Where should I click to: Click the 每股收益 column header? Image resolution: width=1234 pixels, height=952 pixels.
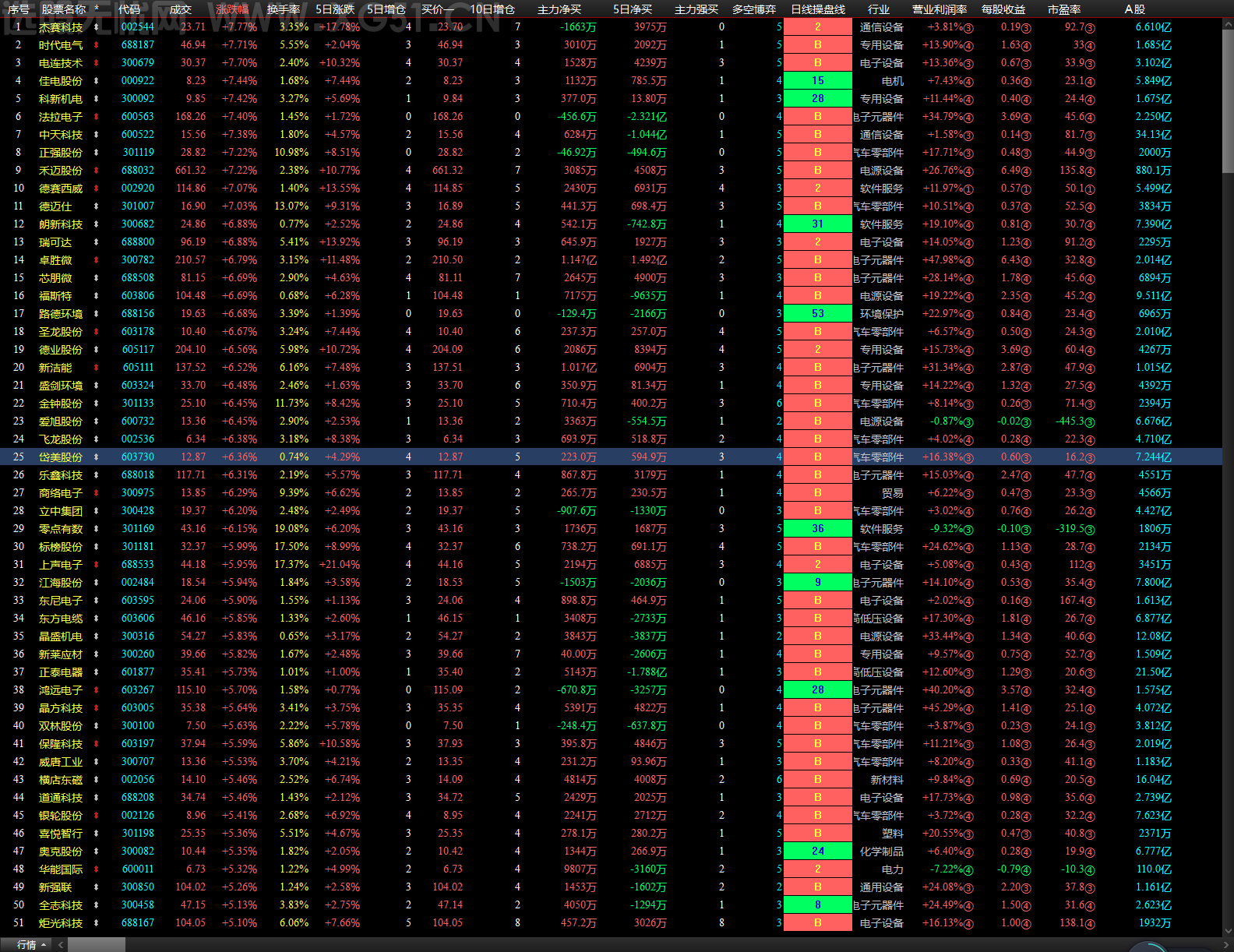point(1003,9)
